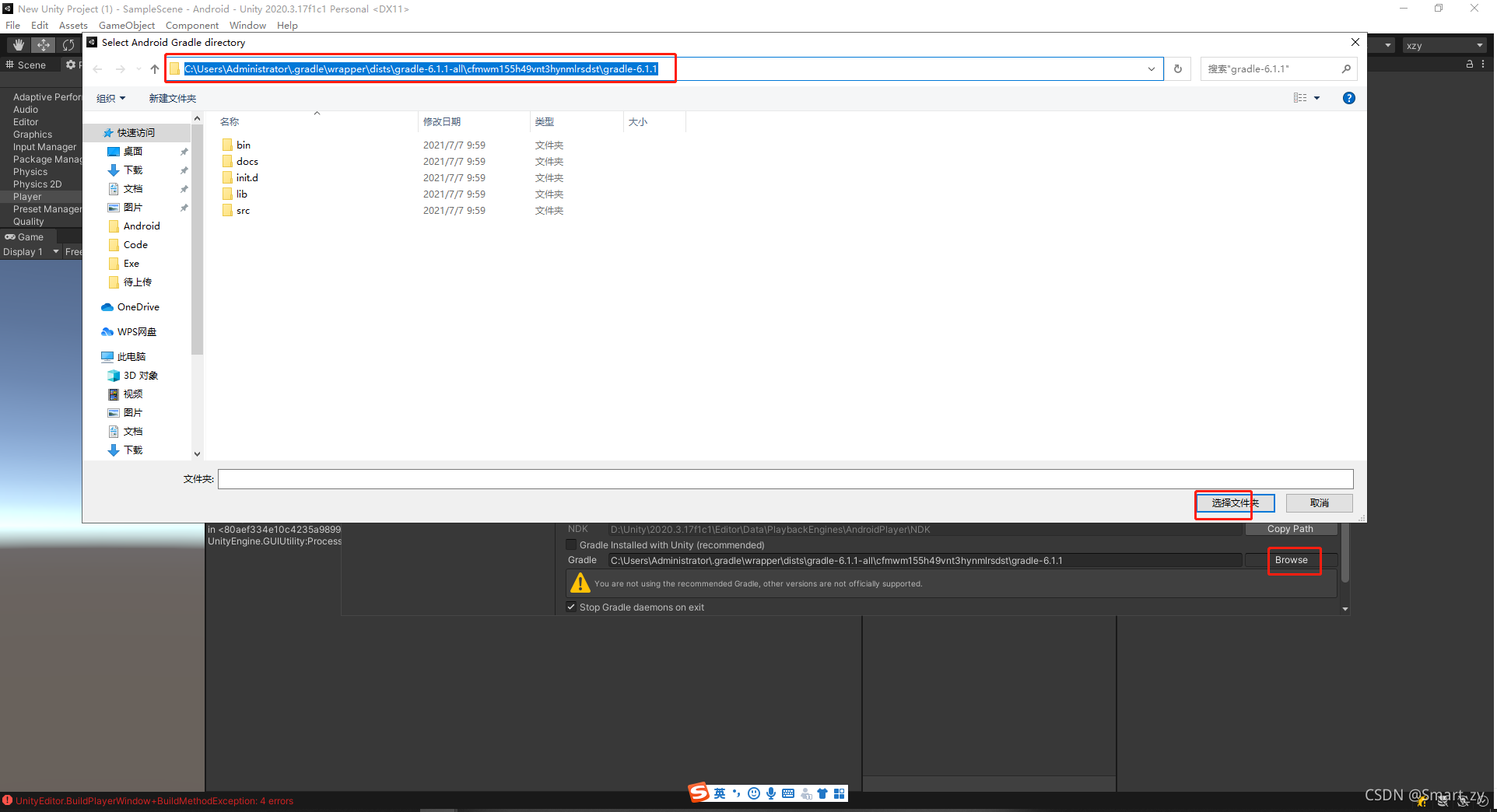Sort by the 名称 column

[230, 122]
